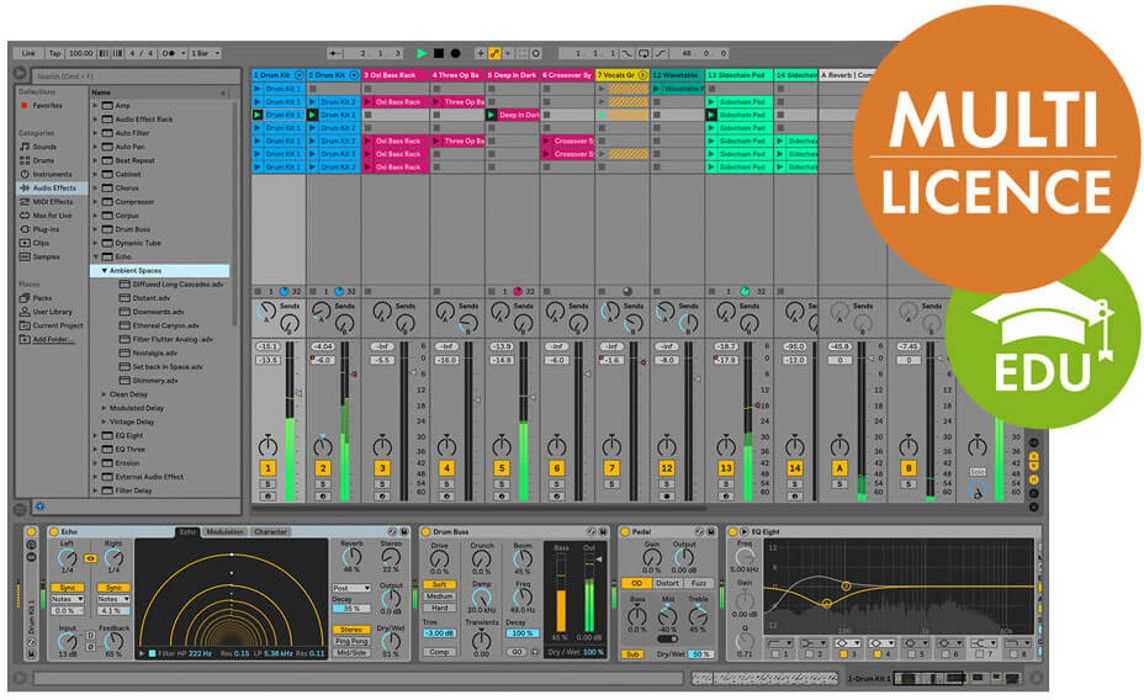Viewport: 1144px width, 700px height.
Task: Select Medium drive type in Drum Buss
Action: tap(439, 596)
